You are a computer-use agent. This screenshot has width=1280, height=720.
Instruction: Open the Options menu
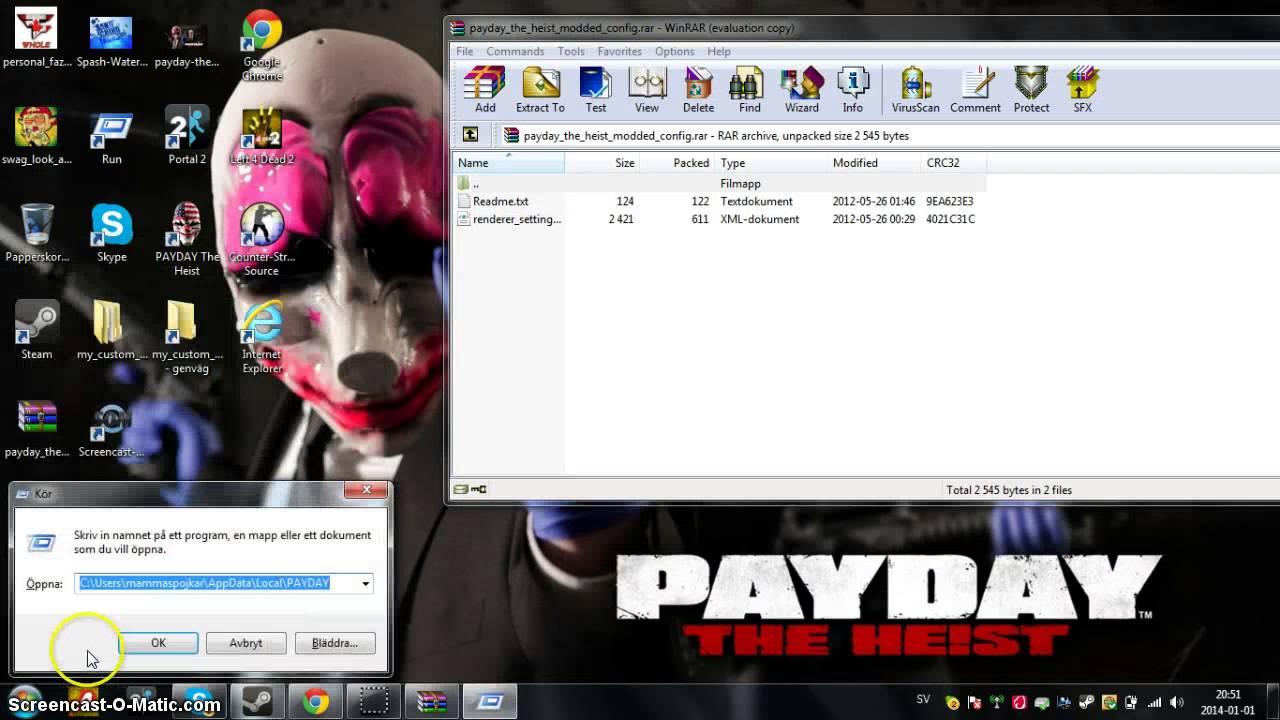[x=674, y=51]
